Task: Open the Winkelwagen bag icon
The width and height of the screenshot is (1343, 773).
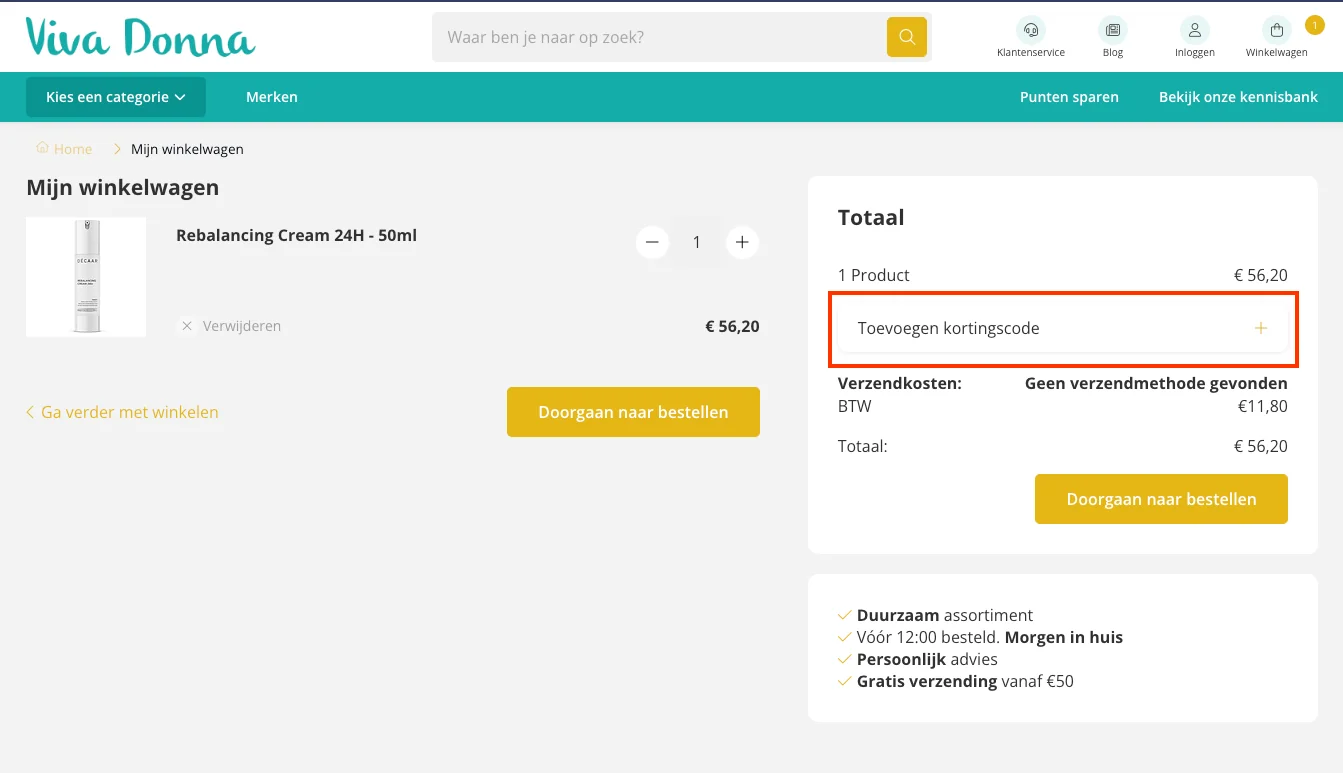Action: pyautogui.click(x=1276, y=30)
